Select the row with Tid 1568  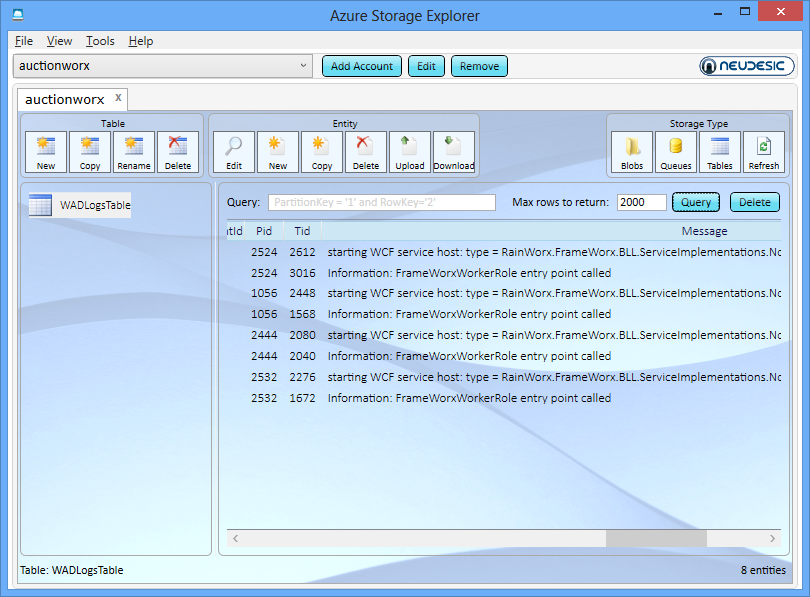pos(504,314)
